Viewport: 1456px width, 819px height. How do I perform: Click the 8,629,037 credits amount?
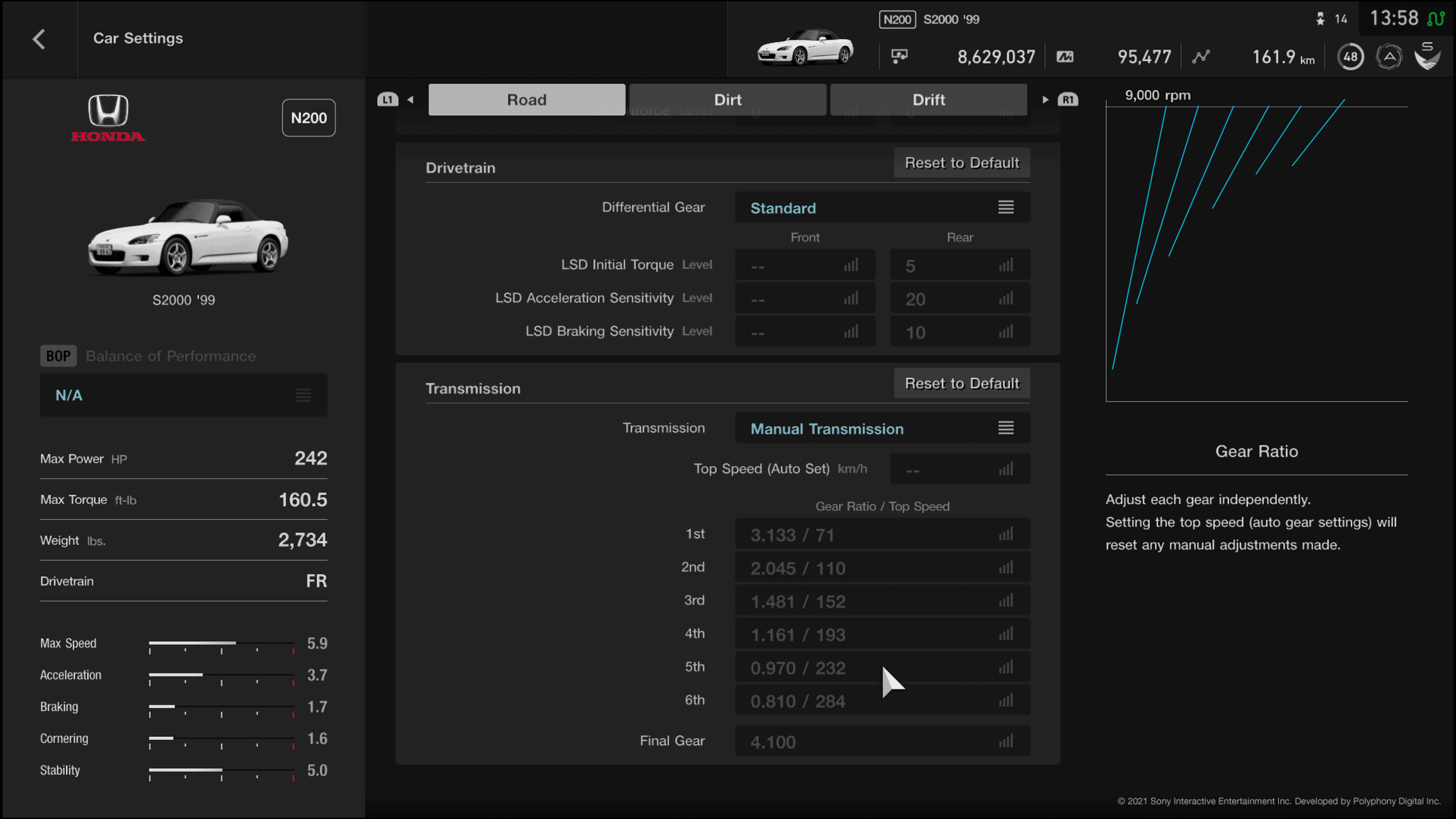pos(996,56)
